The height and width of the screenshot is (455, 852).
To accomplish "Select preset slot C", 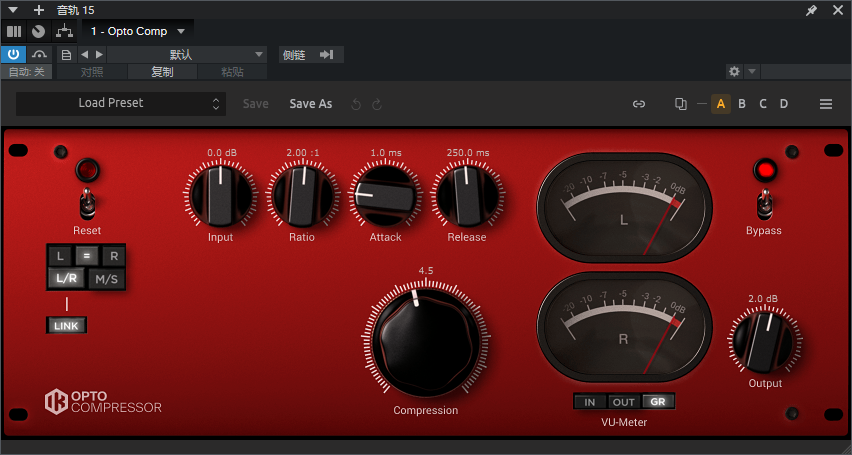I will click(x=763, y=104).
